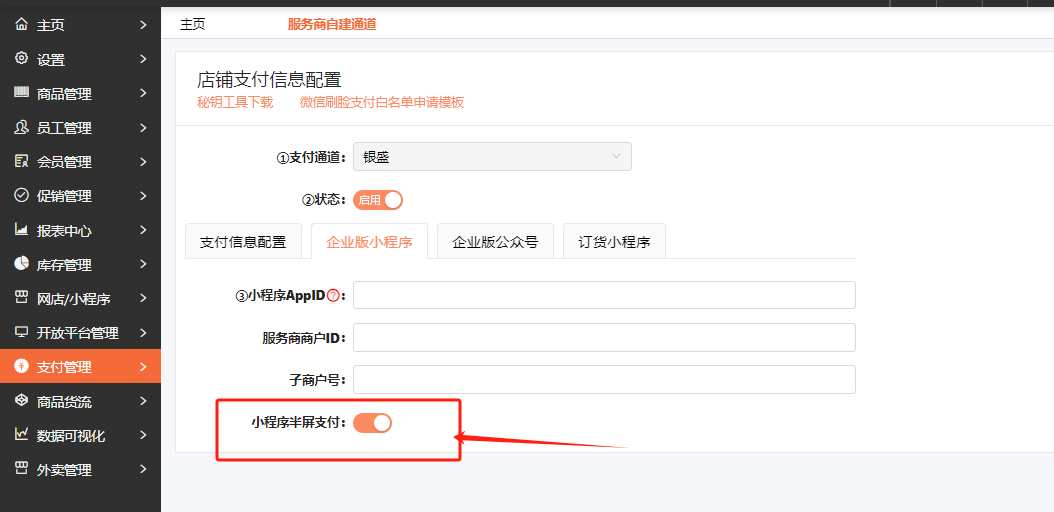
Task: Click the bar chart icon beside 报表中心
Action: point(22,230)
